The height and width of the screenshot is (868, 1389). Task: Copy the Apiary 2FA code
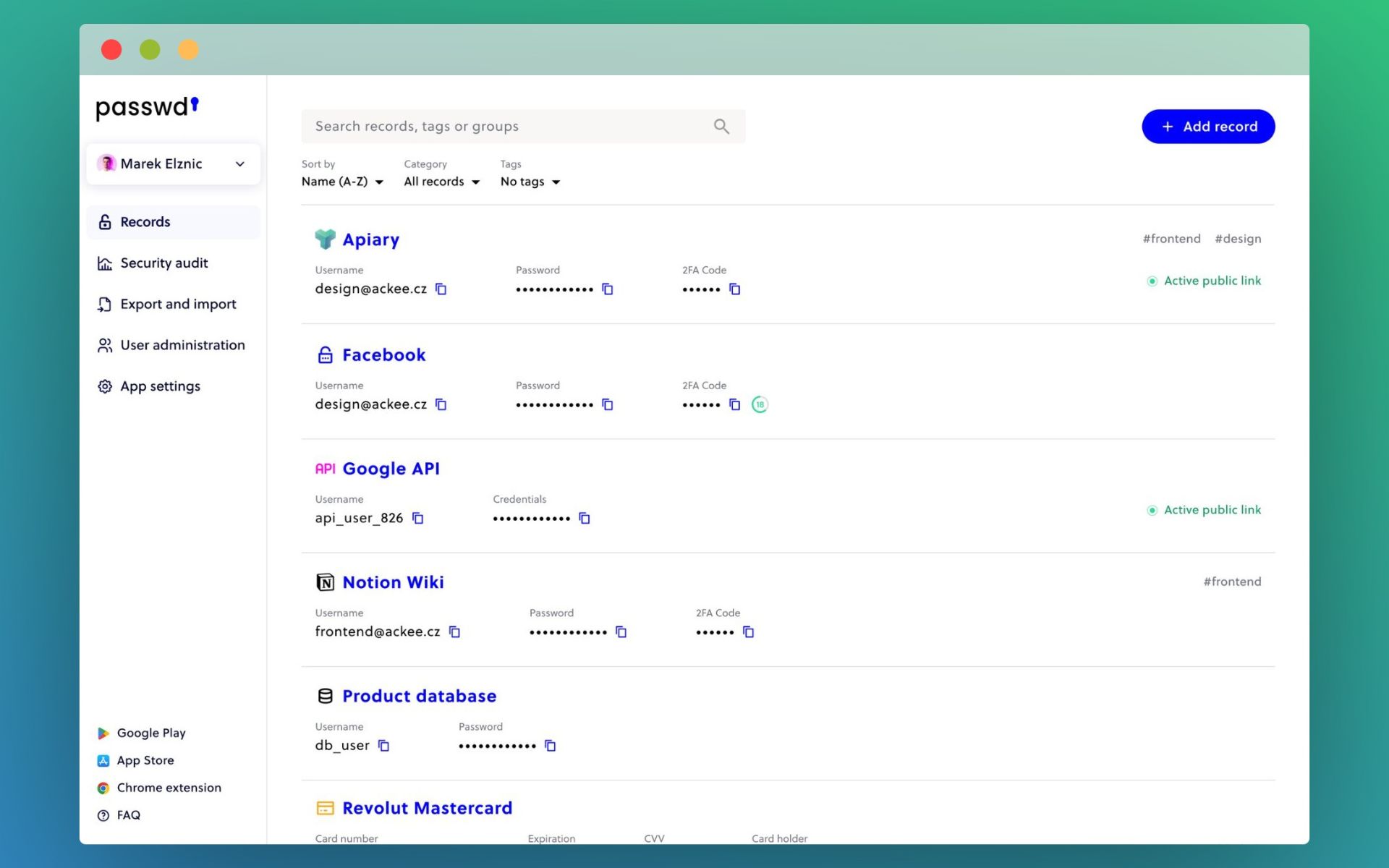734,289
